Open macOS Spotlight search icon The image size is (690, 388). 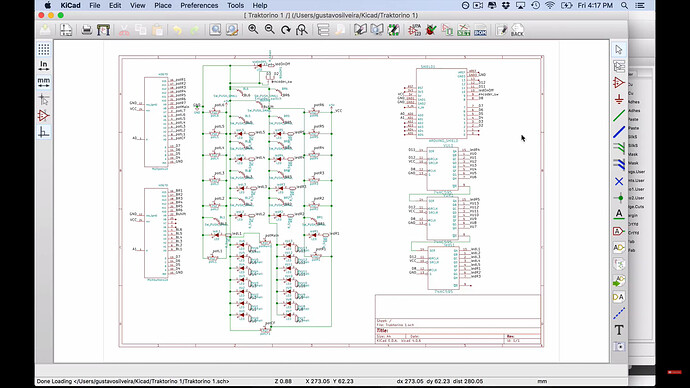(x=624, y=5)
